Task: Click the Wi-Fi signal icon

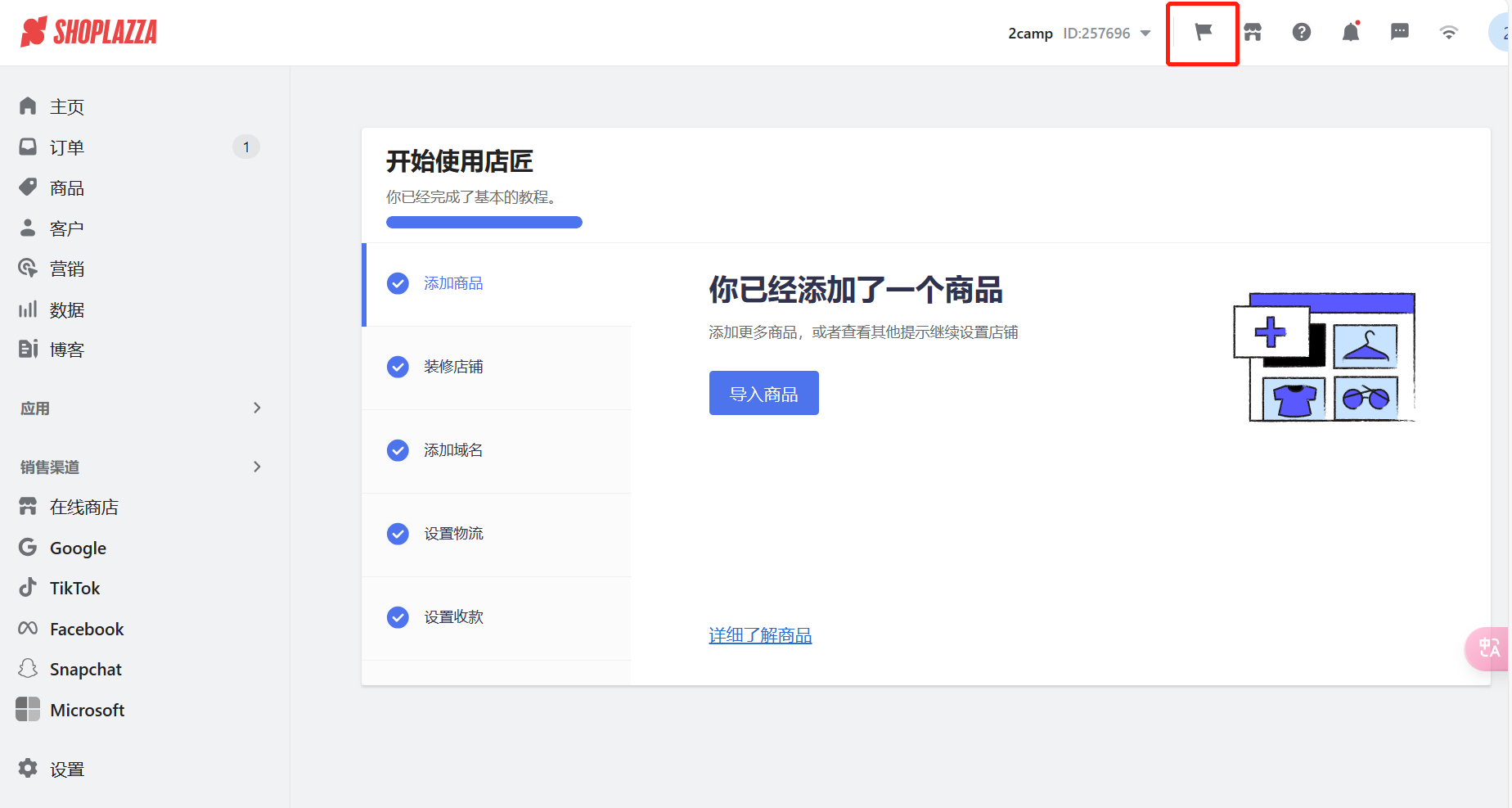Action: click(x=1449, y=33)
